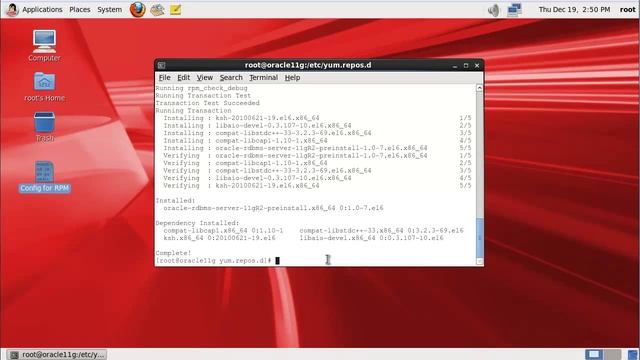Click the terminal title bar text root@oracle11g:/etc/yum.repos.d

click(308, 65)
